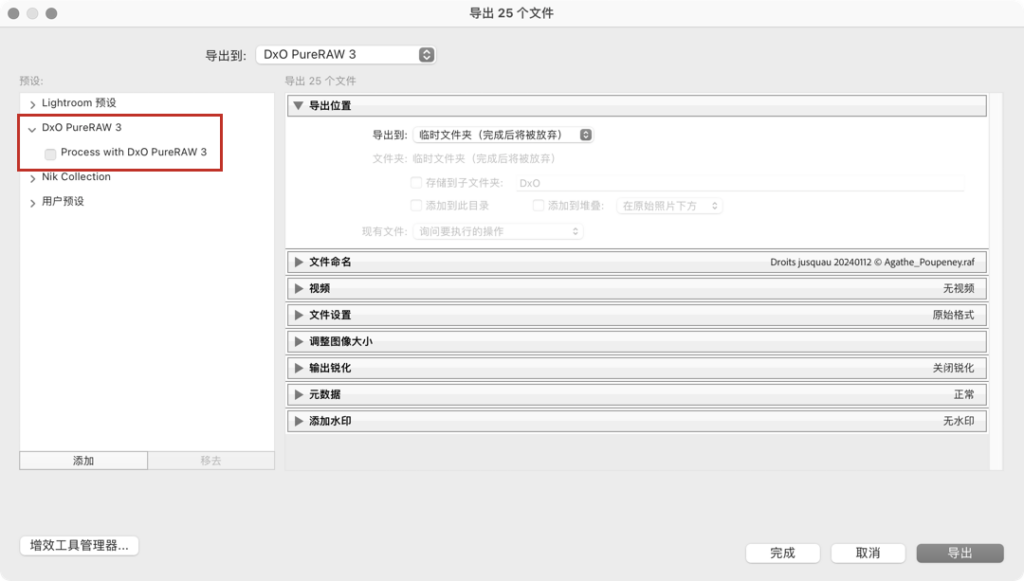Open the 在原始照片下方 dropdown
The width and height of the screenshot is (1024, 581).
point(669,206)
